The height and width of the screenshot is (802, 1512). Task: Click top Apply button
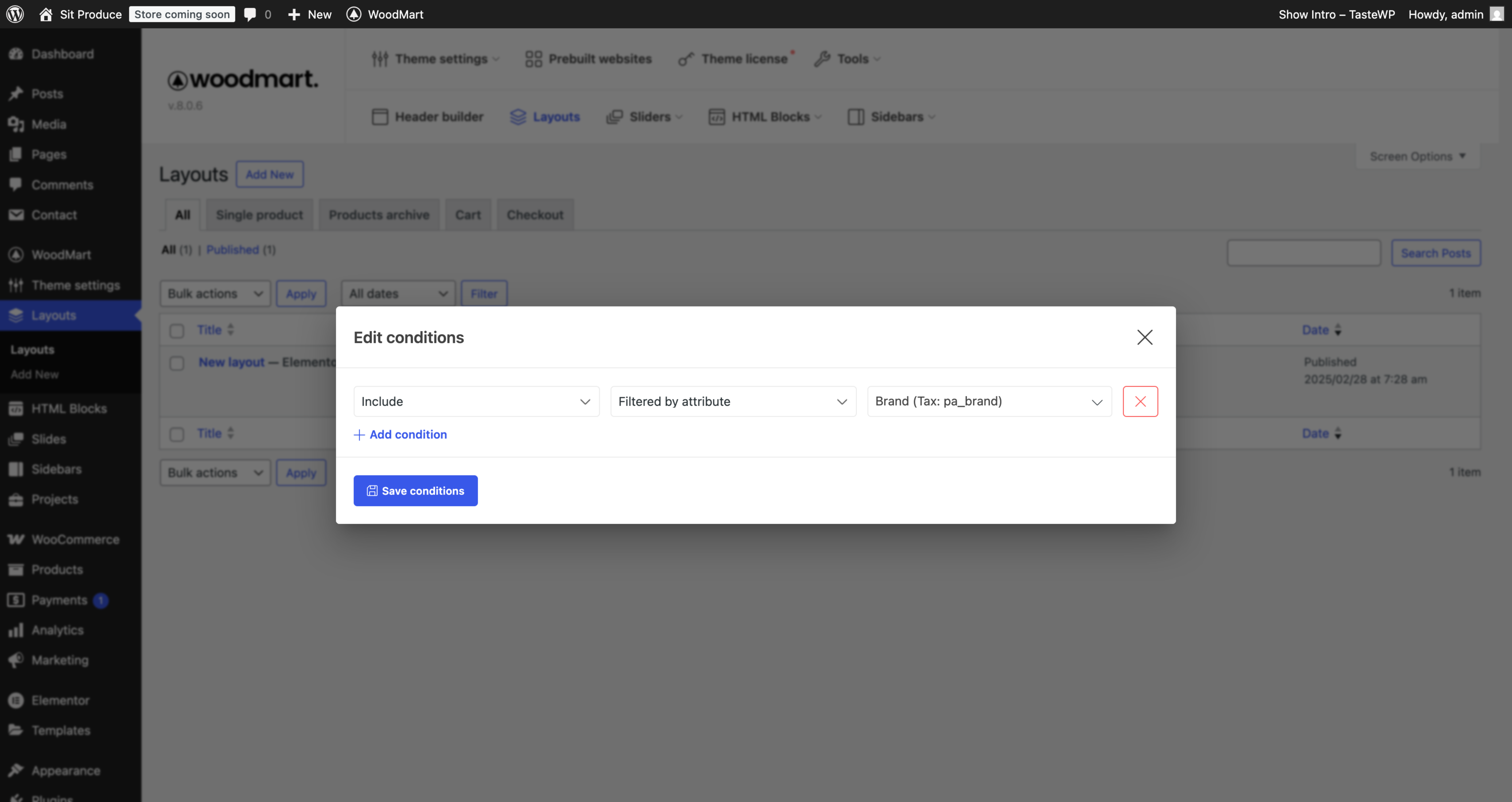click(301, 294)
